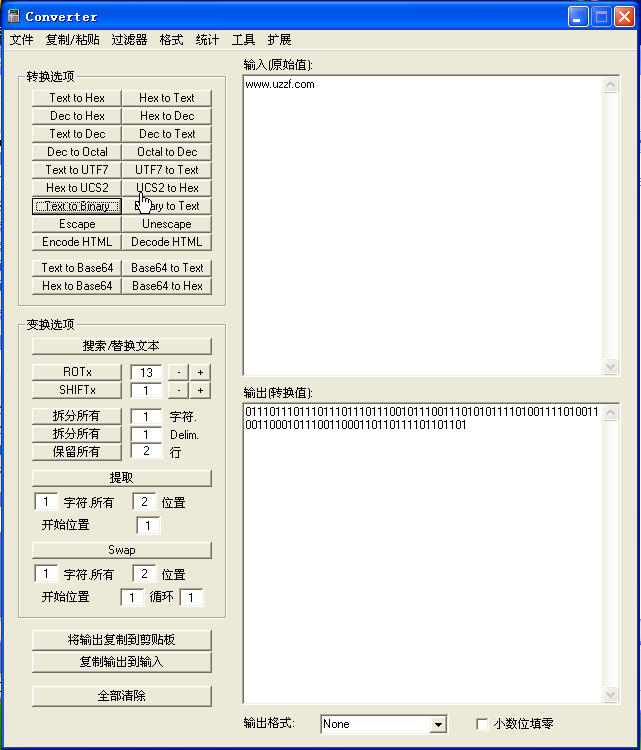The image size is (641, 750).
Task: Click the Escape button
Action: click(77, 224)
